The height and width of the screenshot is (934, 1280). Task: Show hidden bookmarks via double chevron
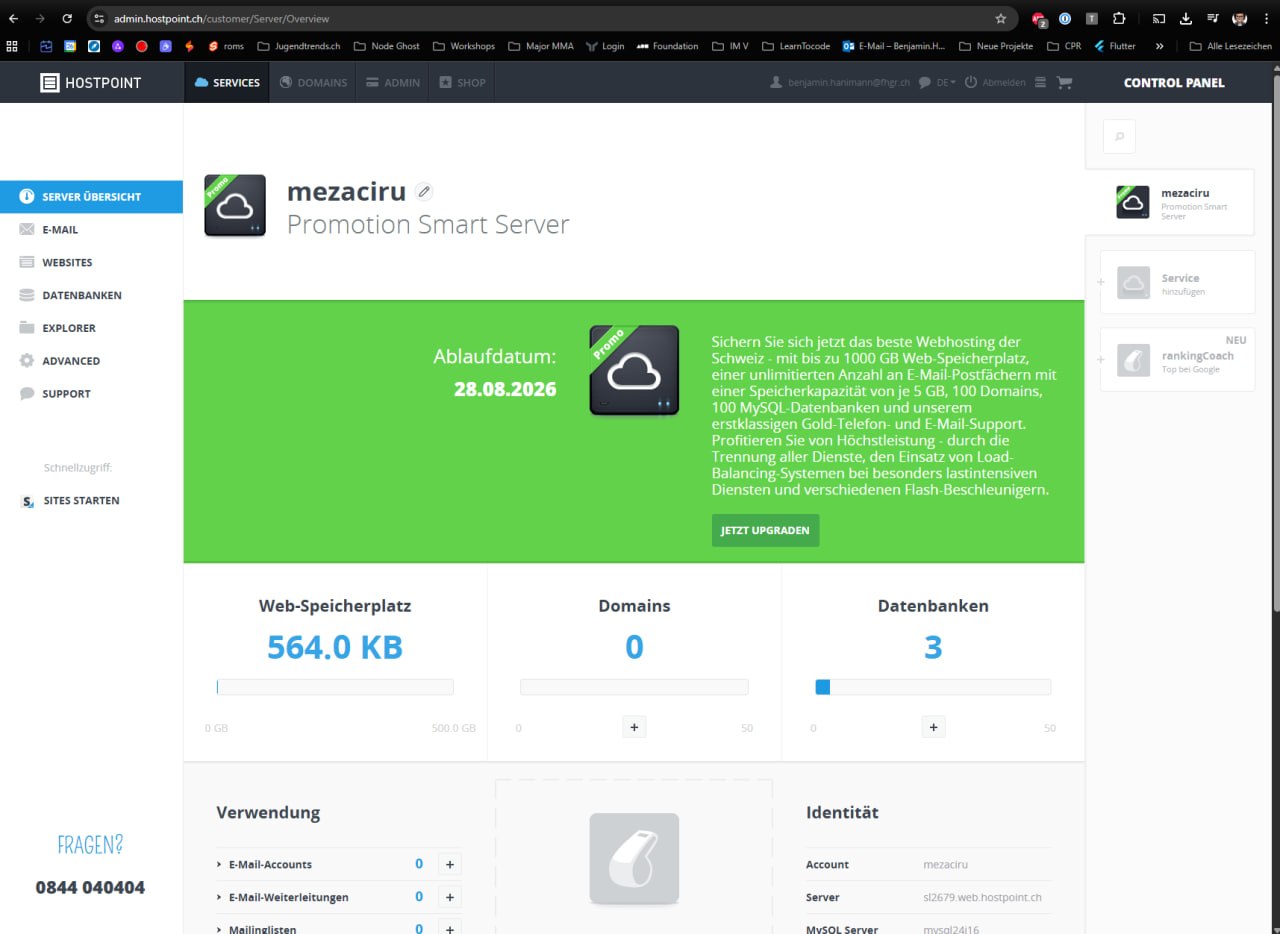point(1159,46)
